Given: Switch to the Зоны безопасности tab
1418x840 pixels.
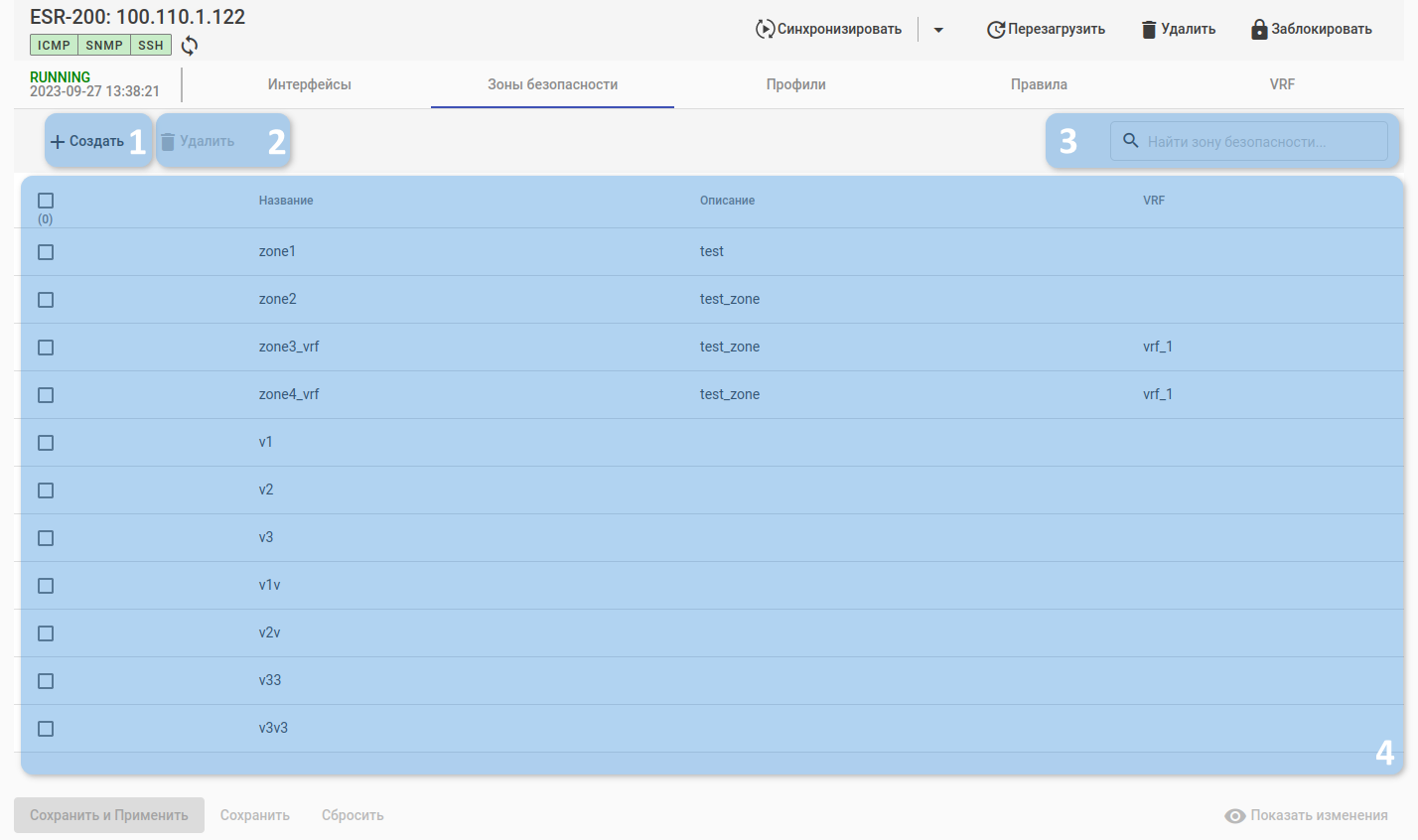Looking at the screenshot, I should [552, 84].
